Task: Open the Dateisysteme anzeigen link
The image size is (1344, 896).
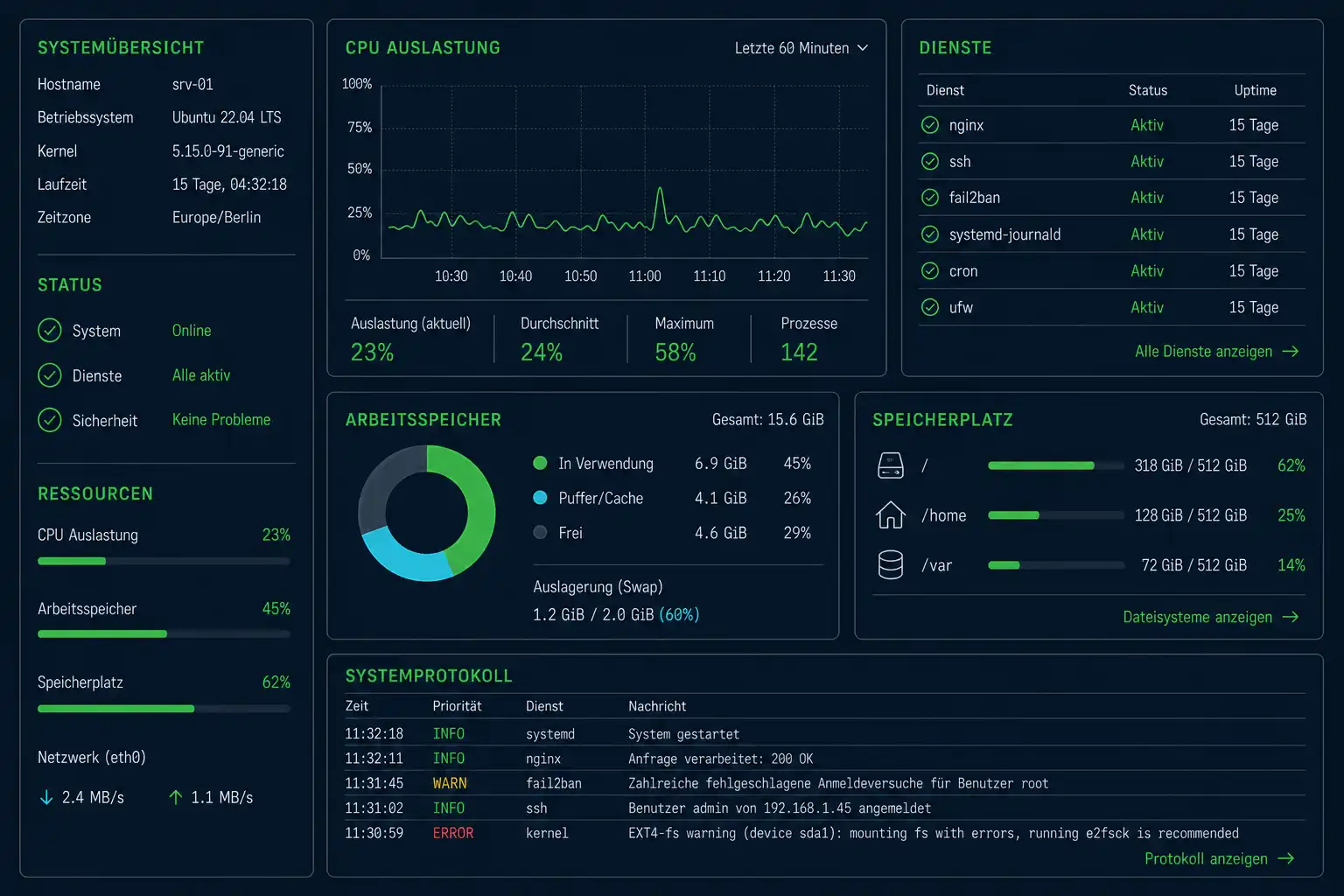Action: tap(1210, 617)
